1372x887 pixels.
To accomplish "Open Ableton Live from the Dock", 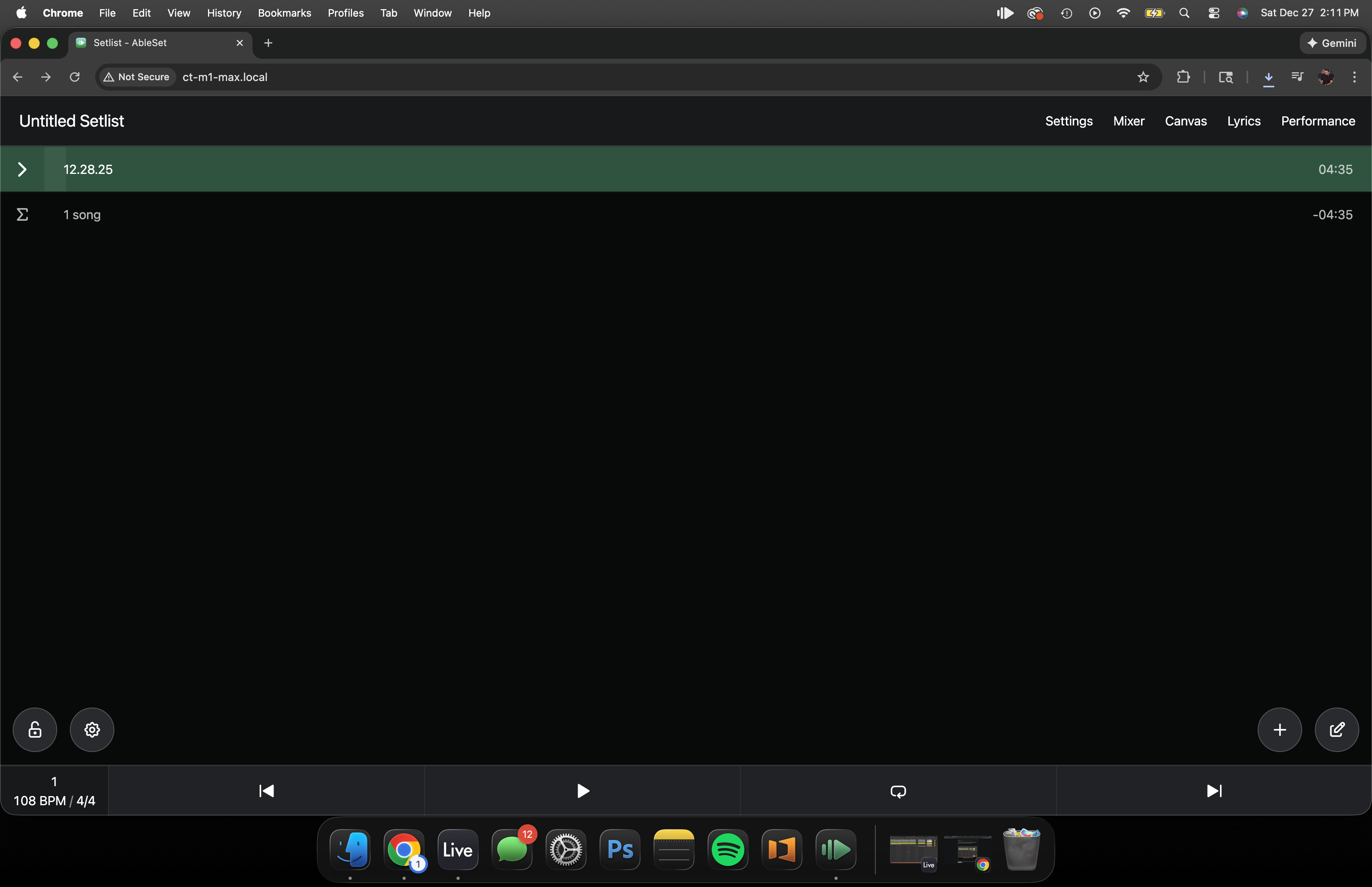I will point(458,850).
